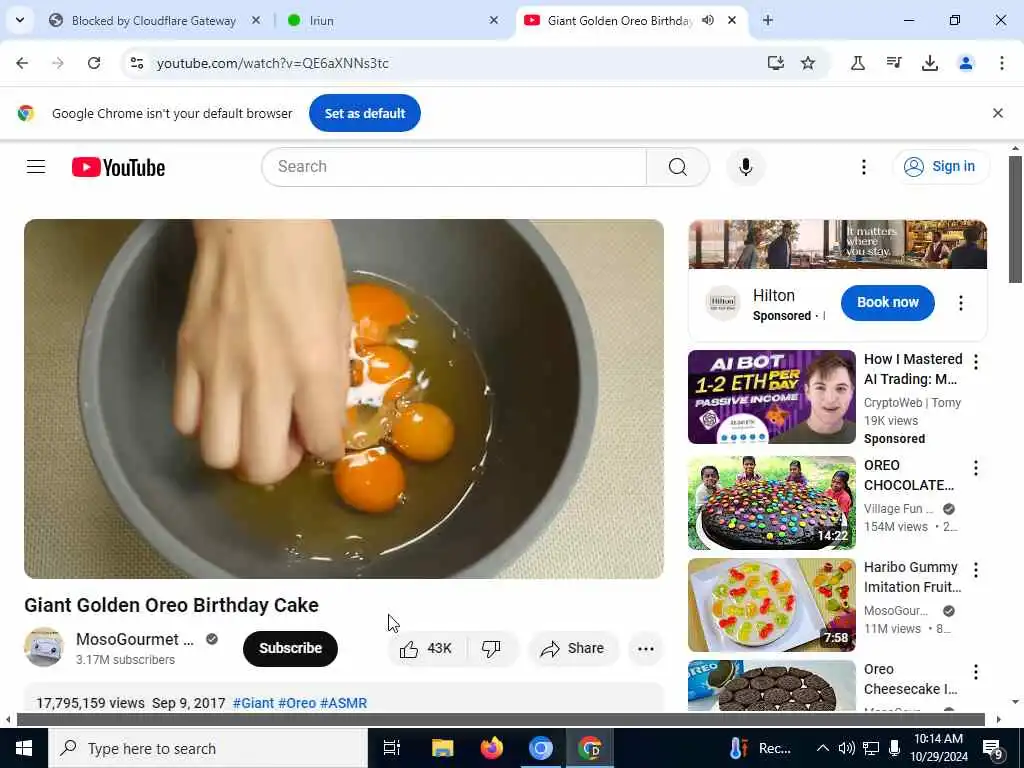Open Oreo Cheesecake video thumbnail
The width and height of the screenshot is (1024, 768).
coord(771,685)
